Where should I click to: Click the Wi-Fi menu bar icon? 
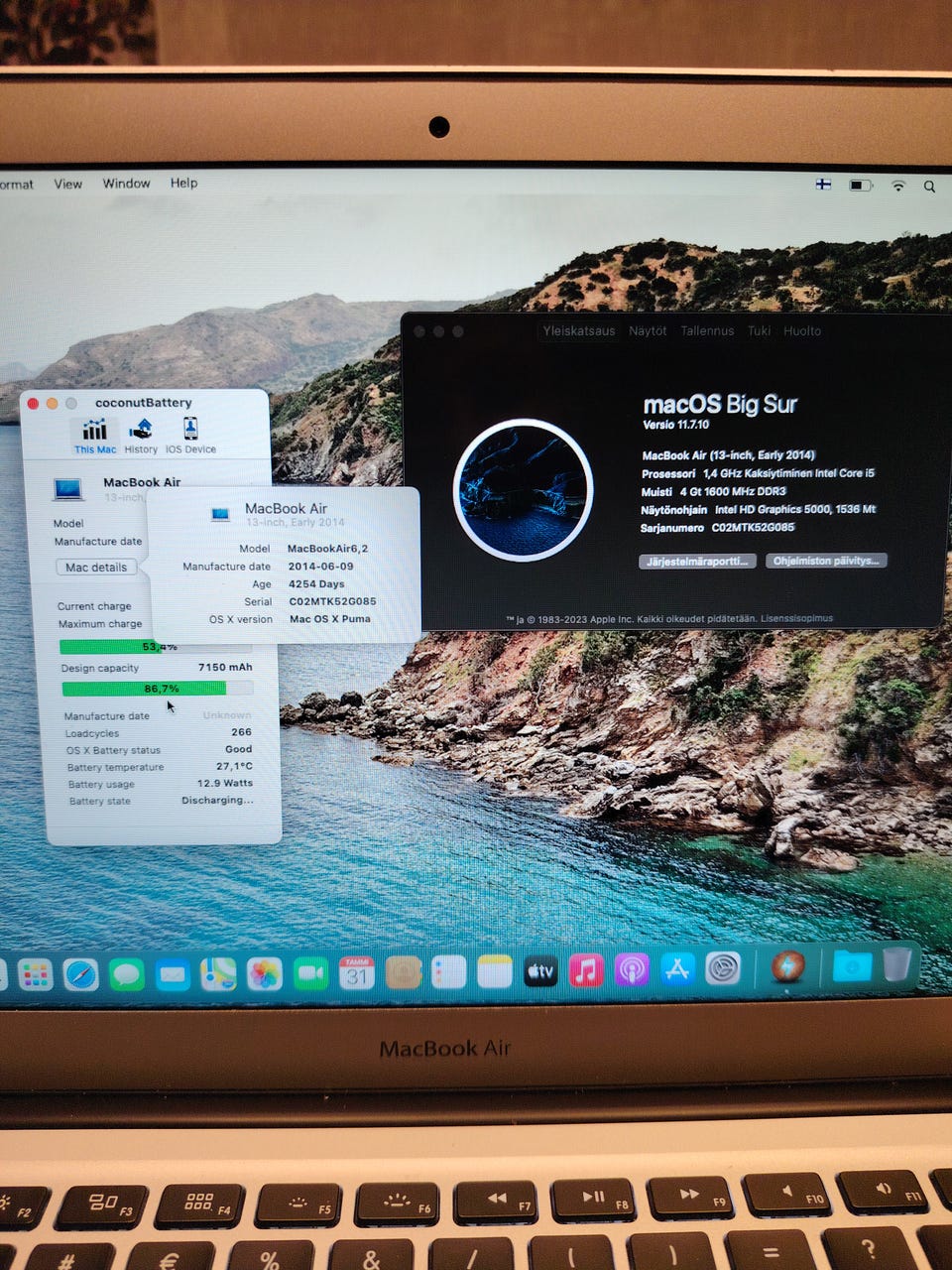(x=898, y=186)
